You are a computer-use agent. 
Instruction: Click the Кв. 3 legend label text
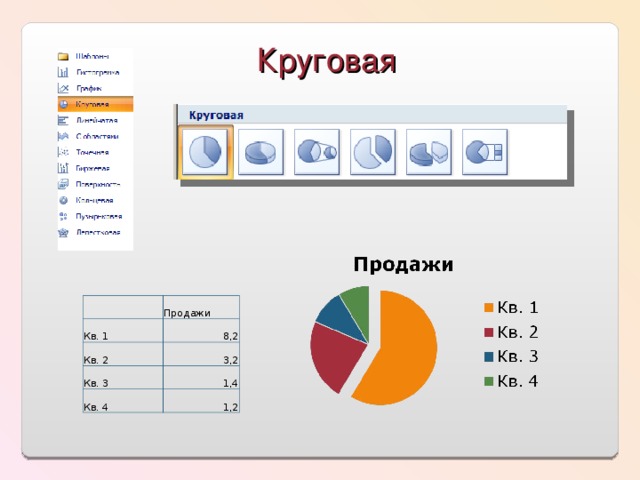pos(518,356)
